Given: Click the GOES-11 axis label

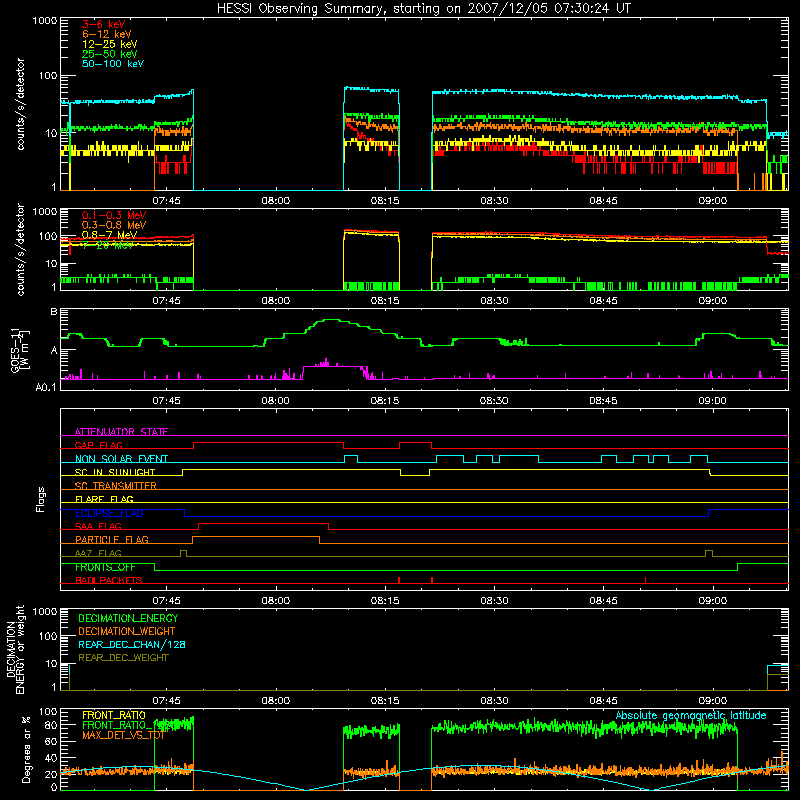Looking at the screenshot, I should click(x=20, y=350).
